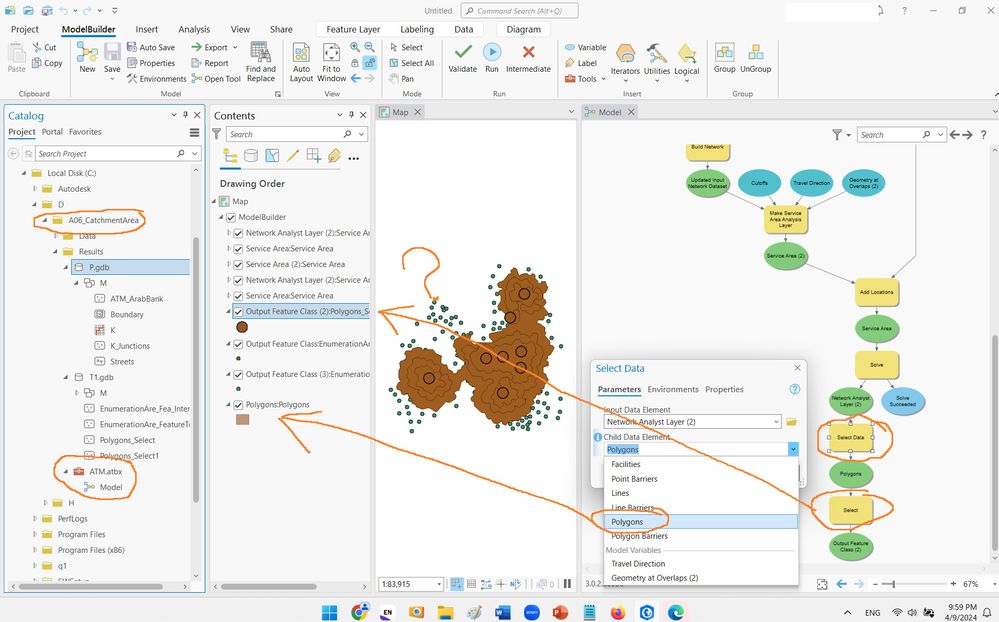Click the New model icon in ribbon
The image size is (999, 622).
coord(87,54)
